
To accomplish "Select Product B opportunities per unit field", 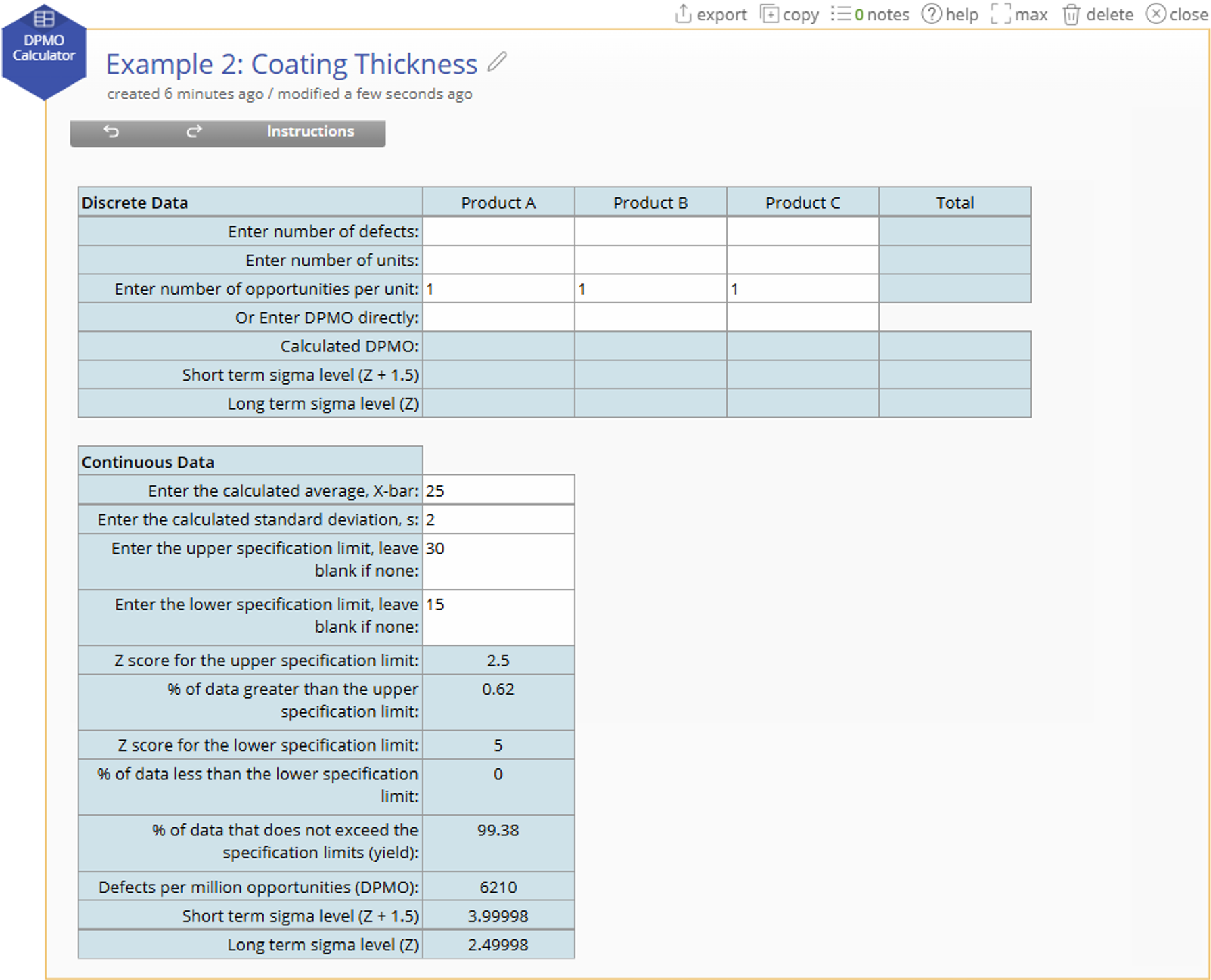I will tap(650, 289).
